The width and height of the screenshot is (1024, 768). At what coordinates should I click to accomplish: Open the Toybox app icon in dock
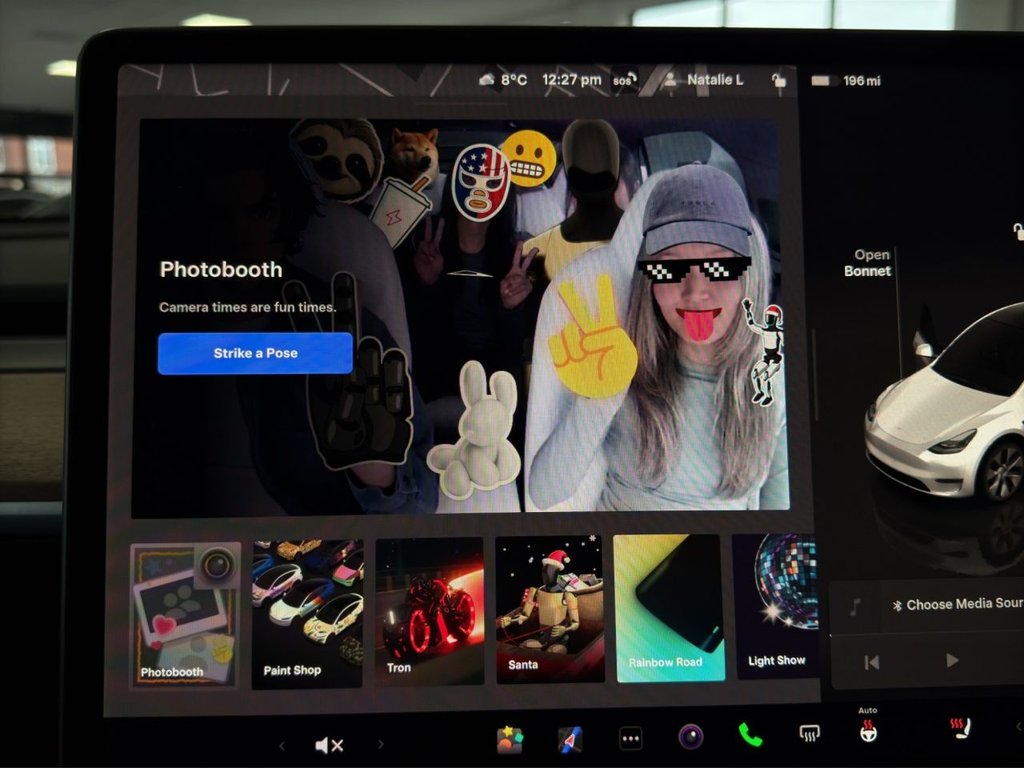click(x=510, y=739)
